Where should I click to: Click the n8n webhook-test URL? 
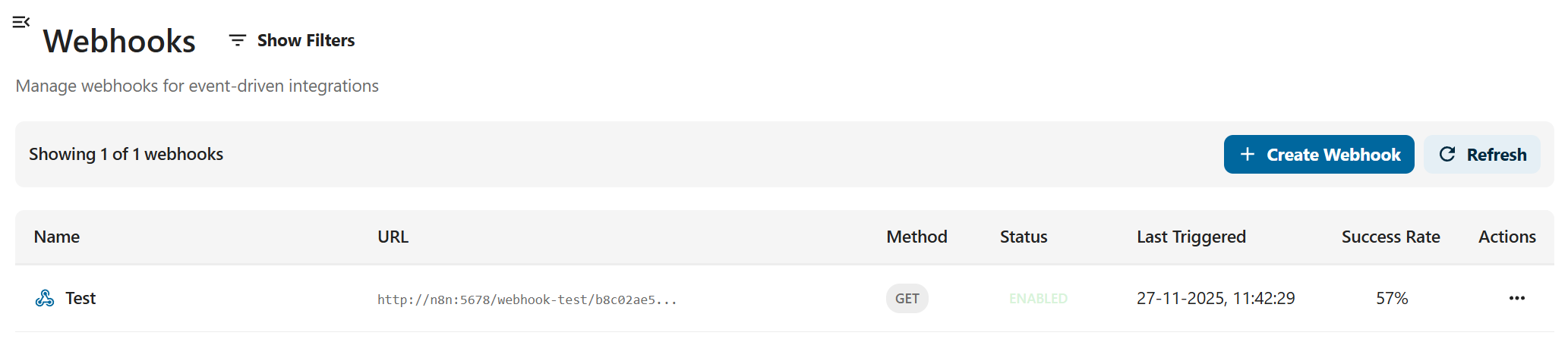tap(526, 300)
